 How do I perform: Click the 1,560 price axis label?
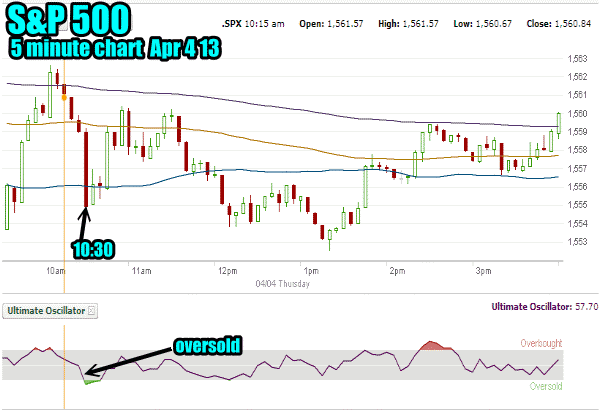578,113
